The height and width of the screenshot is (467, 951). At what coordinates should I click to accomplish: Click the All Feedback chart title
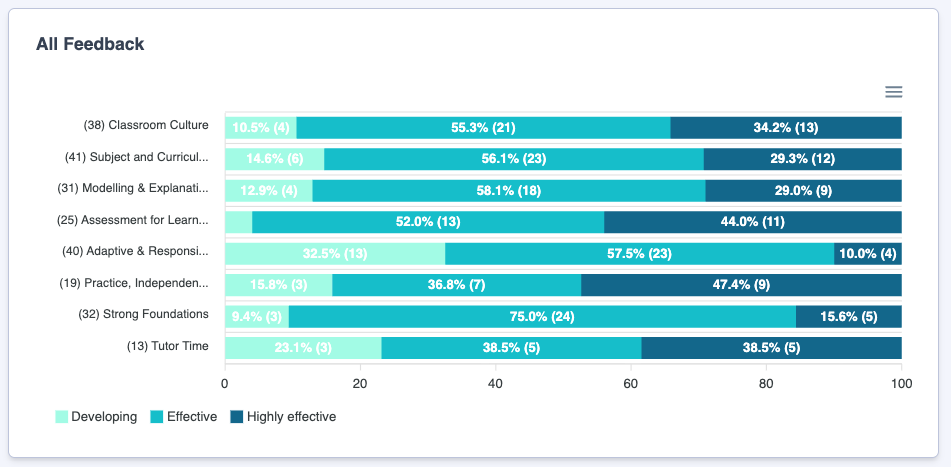click(90, 44)
